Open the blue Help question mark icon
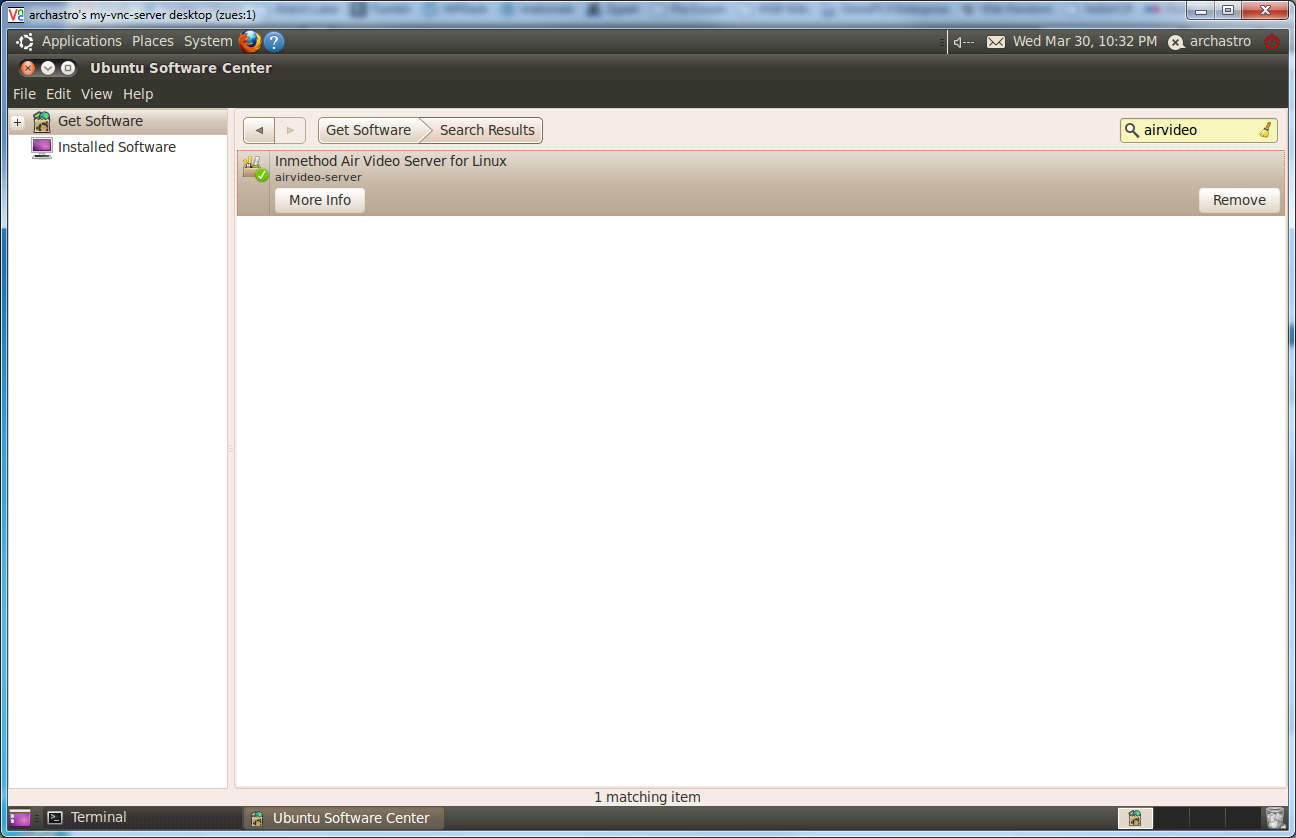This screenshot has width=1296, height=838. tap(274, 41)
